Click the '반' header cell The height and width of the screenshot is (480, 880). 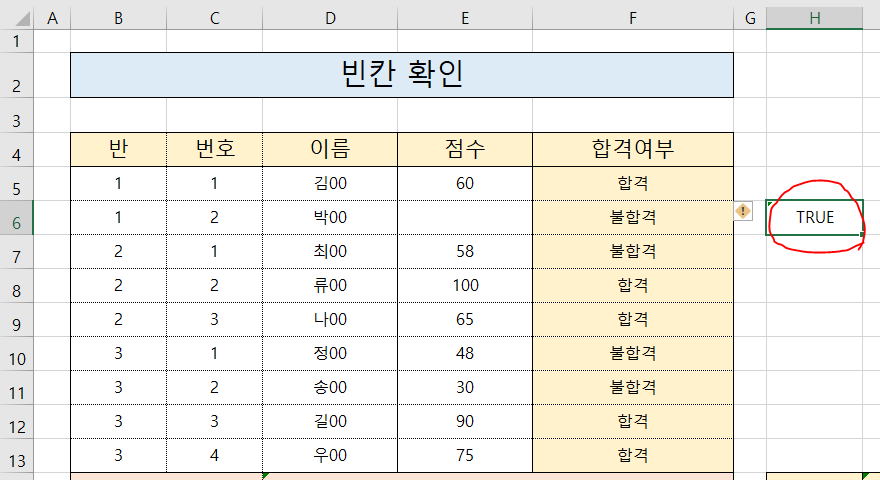tap(118, 149)
